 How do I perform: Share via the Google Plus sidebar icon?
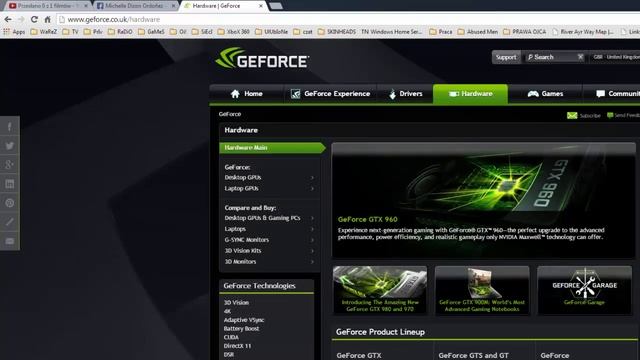(9, 165)
